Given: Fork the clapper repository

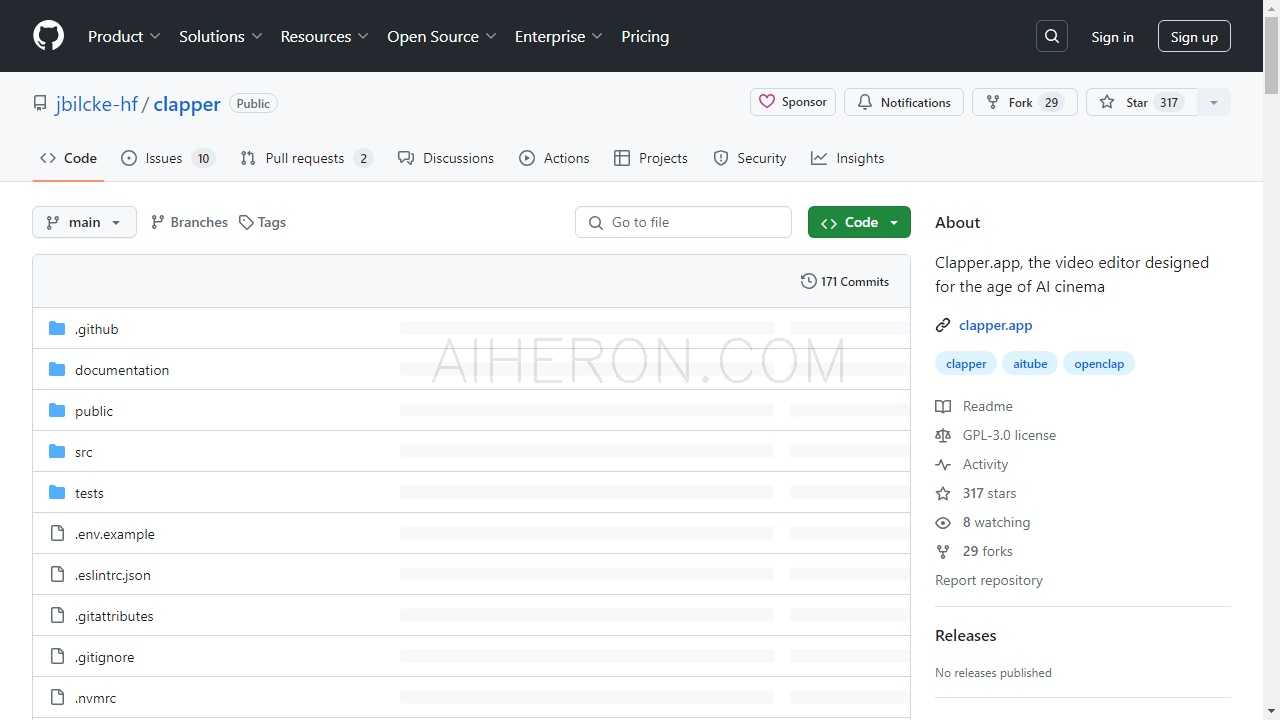Looking at the screenshot, I should click(1024, 102).
